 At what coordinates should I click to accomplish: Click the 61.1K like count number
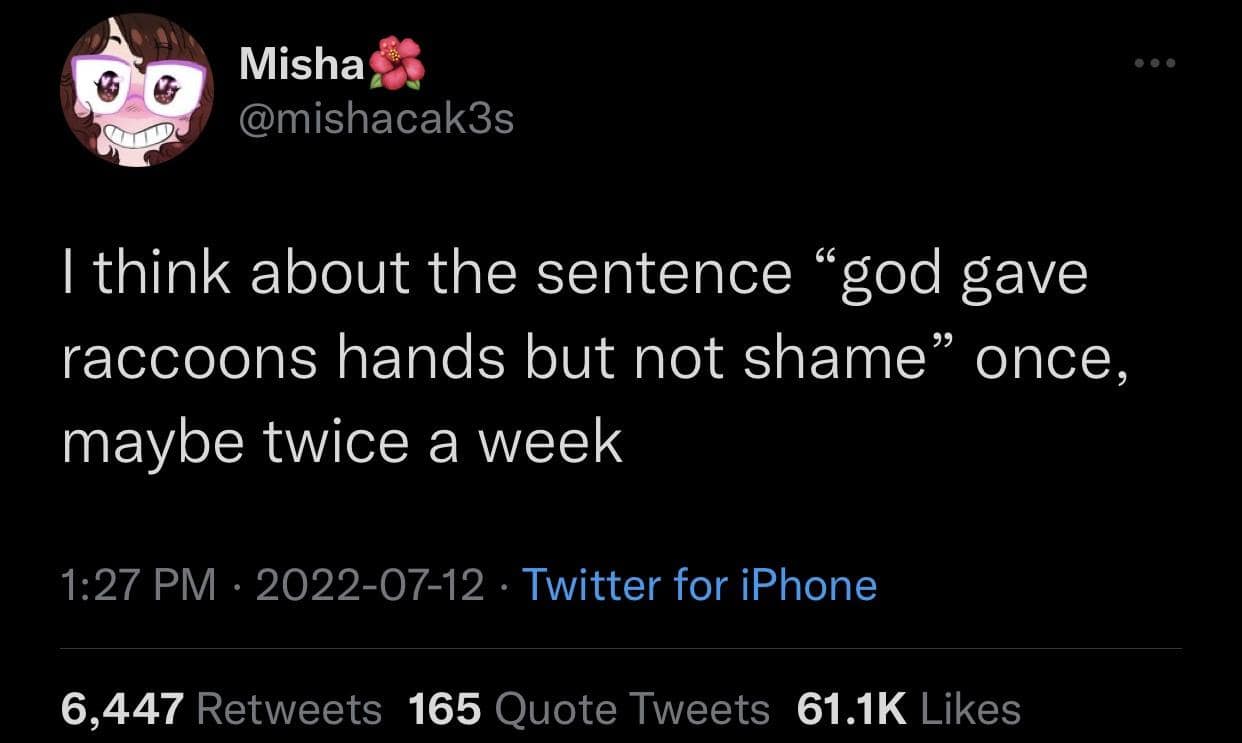coord(851,709)
